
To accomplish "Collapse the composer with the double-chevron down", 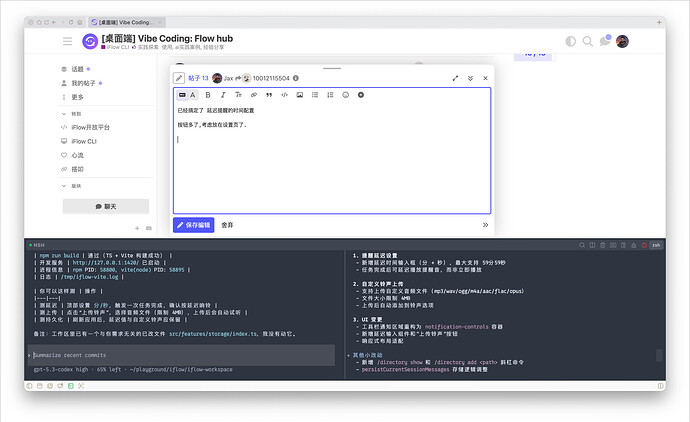I will coord(470,77).
